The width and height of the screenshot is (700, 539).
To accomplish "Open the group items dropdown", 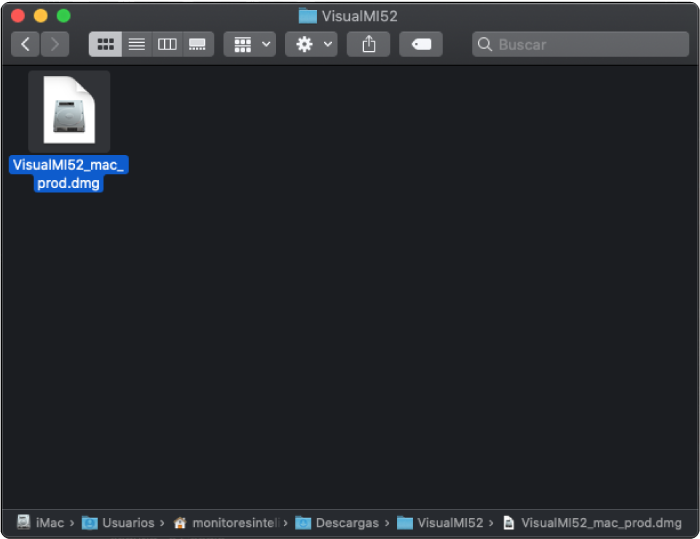I will pyautogui.click(x=250, y=44).
